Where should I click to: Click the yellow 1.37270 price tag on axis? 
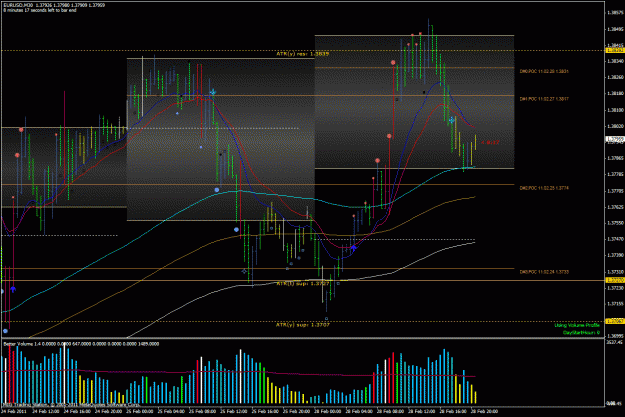(615, 280)
